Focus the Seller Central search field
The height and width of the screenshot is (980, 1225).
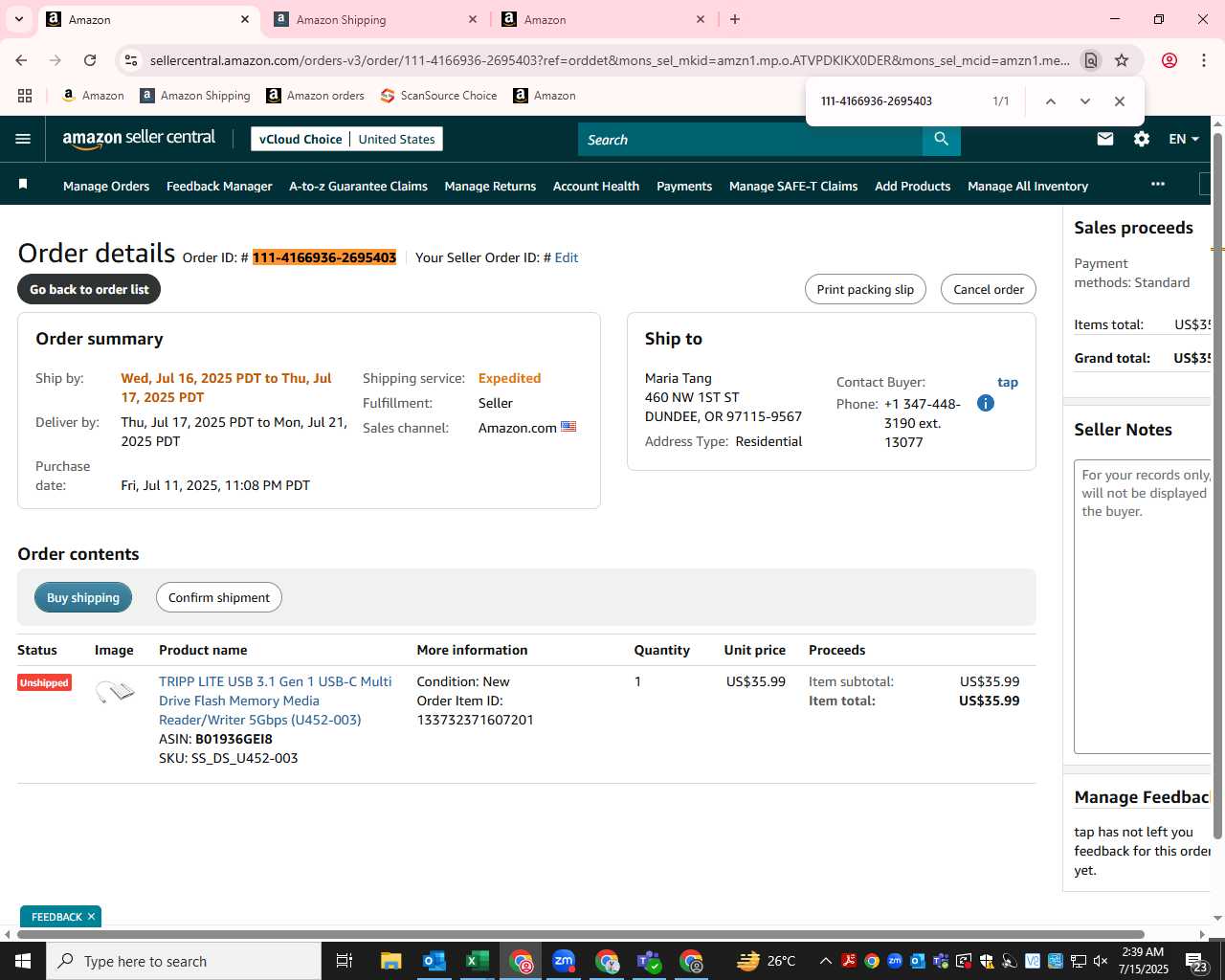pyautogui.click(x=750, y=139)
